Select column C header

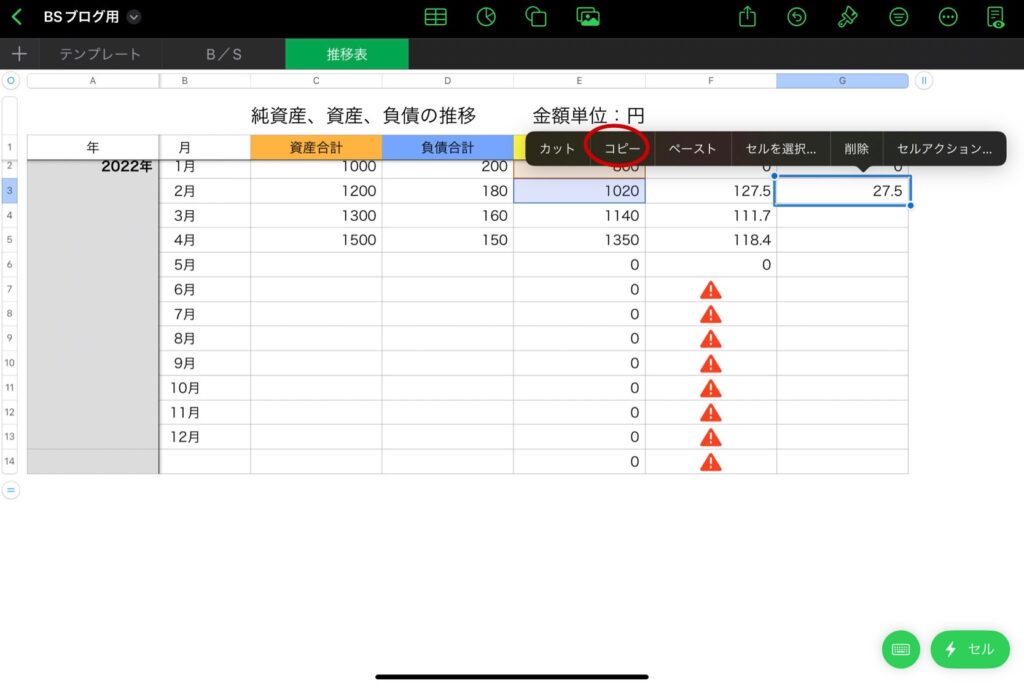[x=316, y=80]
